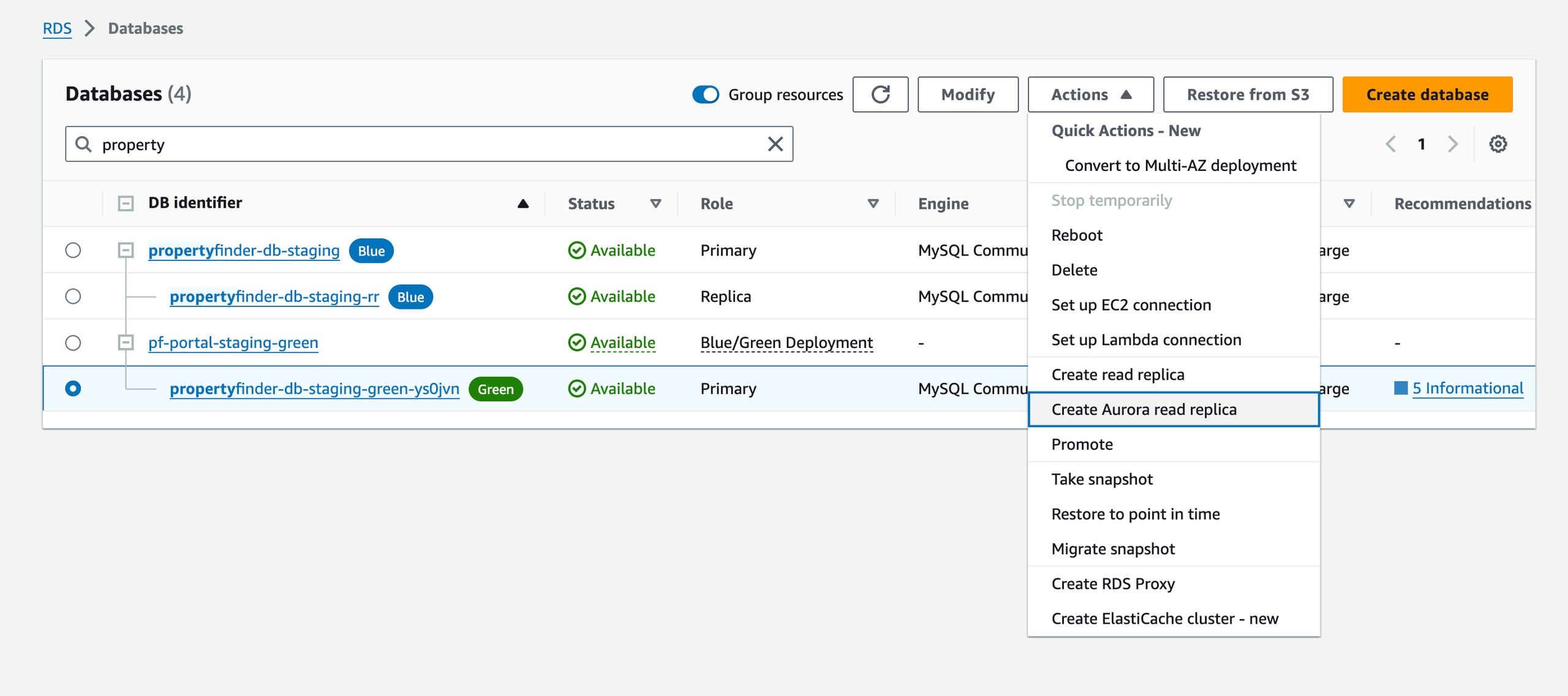Click the Available status of pf-portal-staging-green
This screenshot has height=696, width=1568.
pos(622,342)
